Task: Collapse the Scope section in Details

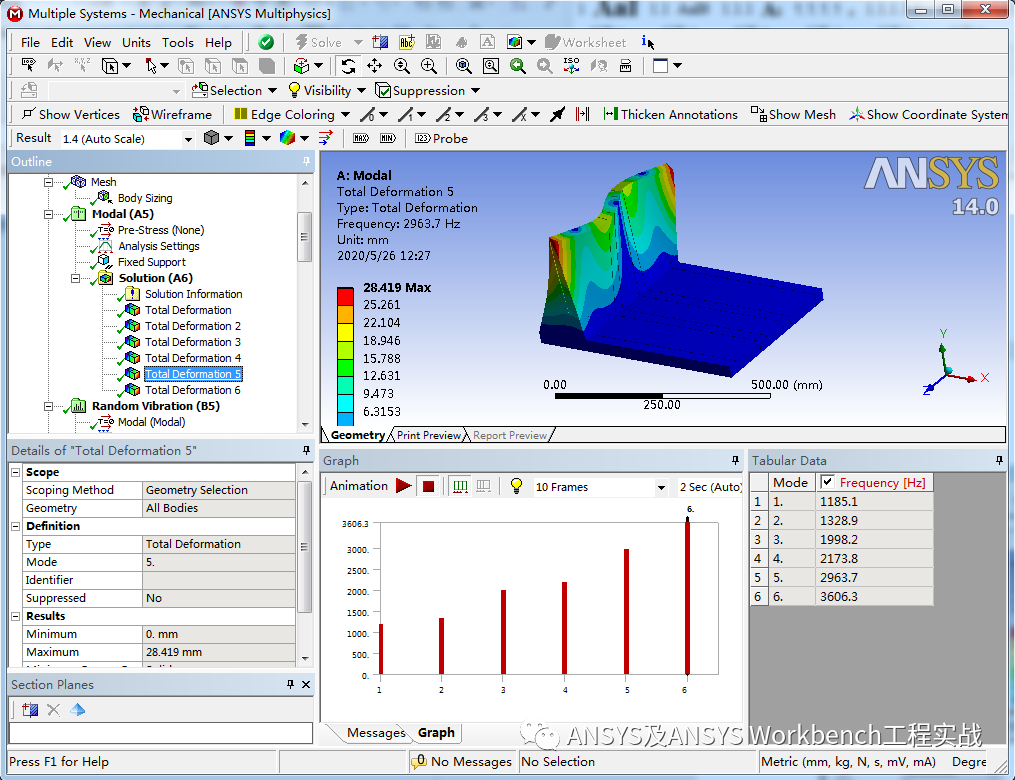Action: pyautogui.click(x=16, y=473)
